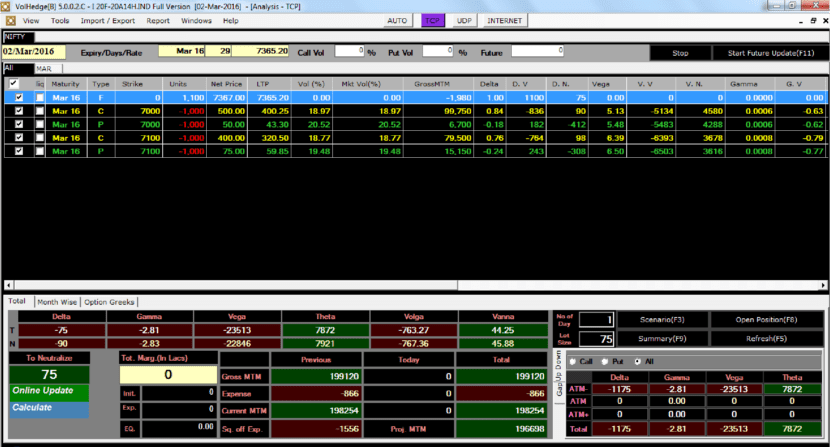Click the Stop button
The height and width of the screenshot is (447, 830).
pyautogui.click(x=680, y=53)
